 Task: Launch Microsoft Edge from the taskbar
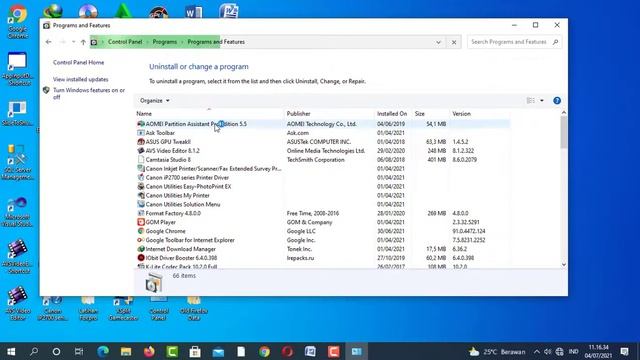[x=103, y=351]
